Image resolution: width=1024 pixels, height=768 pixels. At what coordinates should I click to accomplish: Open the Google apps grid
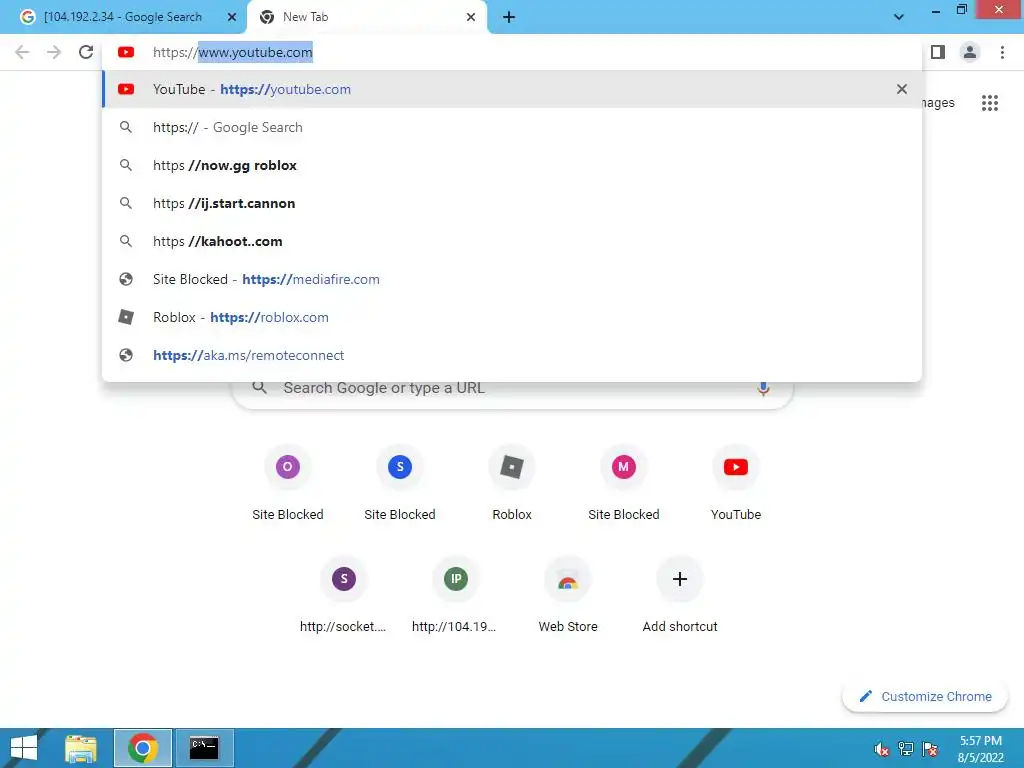[990, 103]
